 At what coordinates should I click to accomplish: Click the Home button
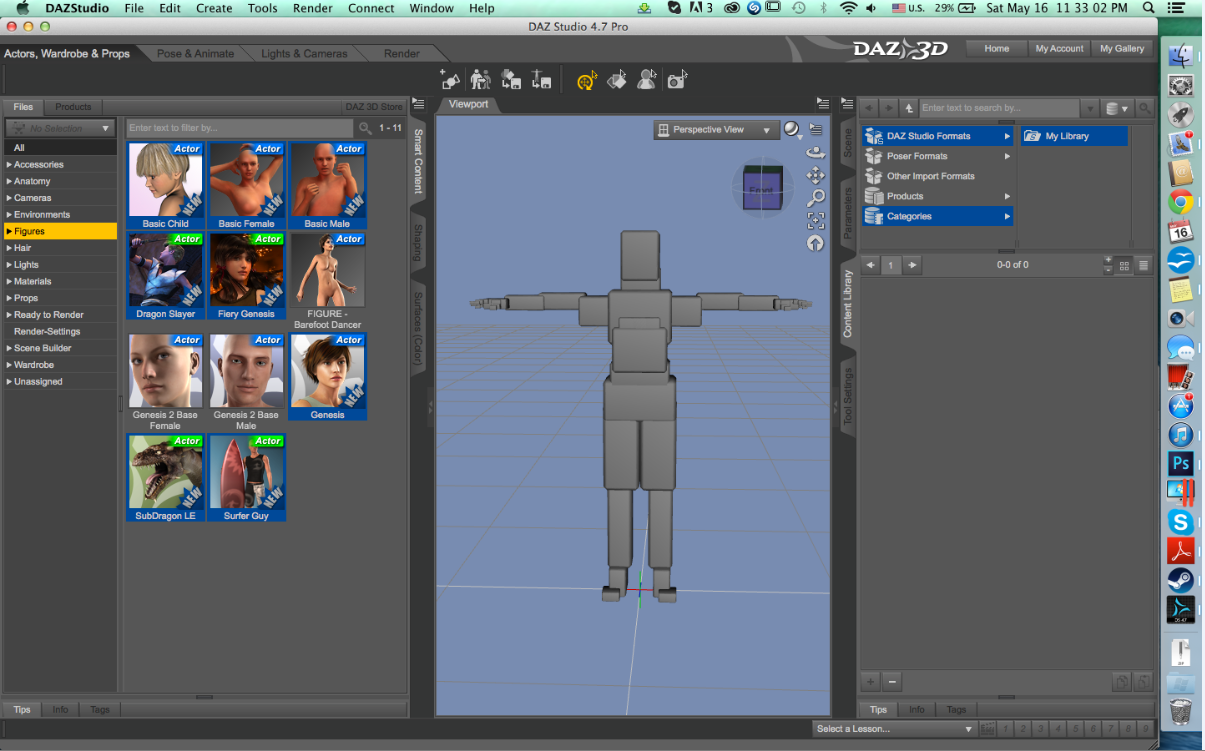pos(996,48)
